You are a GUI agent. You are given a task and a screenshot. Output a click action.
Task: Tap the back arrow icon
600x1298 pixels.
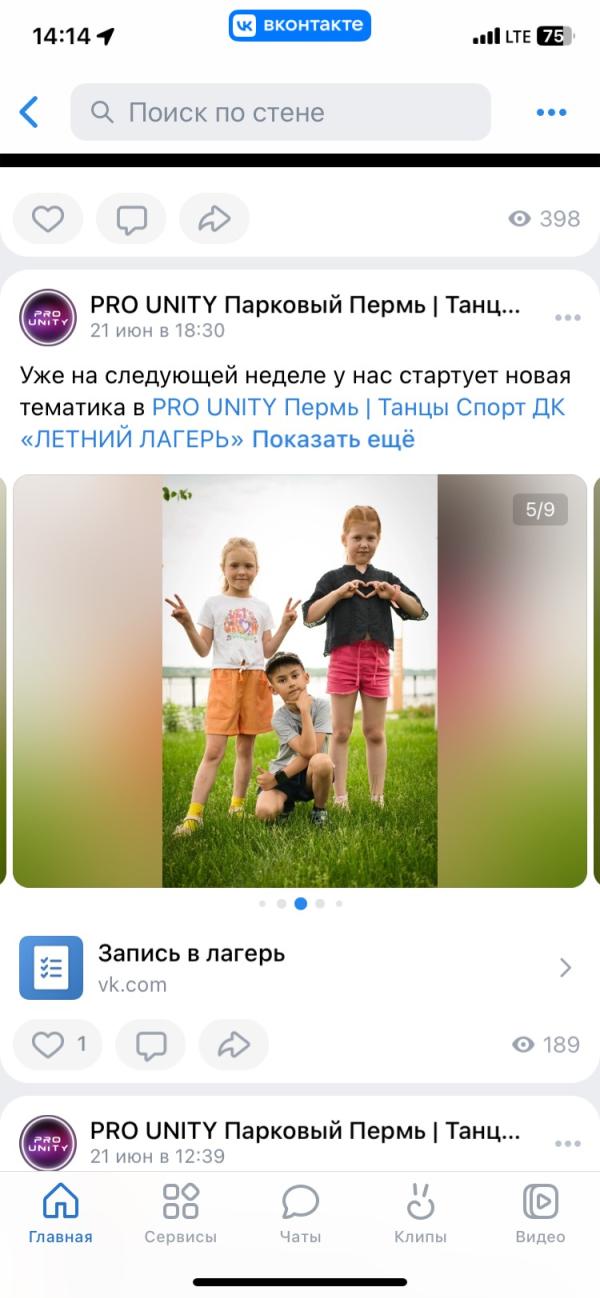(x=29, y=112)
